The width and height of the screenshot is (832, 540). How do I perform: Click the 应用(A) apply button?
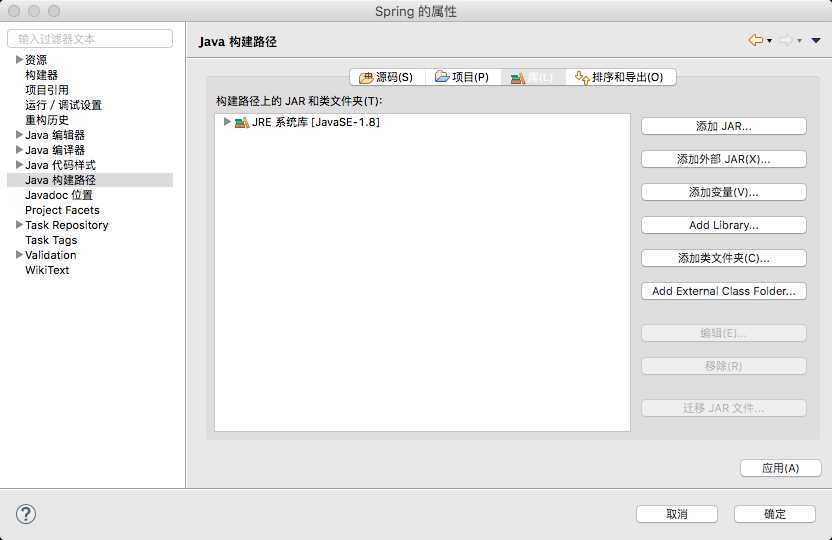[781, 468]
